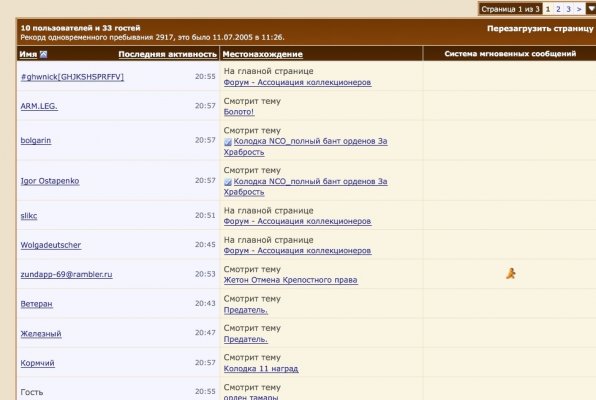Open user #ghwnick[GHJKSHSPRFFV] profile
The height and width of the screenshot is (400, 596).
[x=72, y=77]
